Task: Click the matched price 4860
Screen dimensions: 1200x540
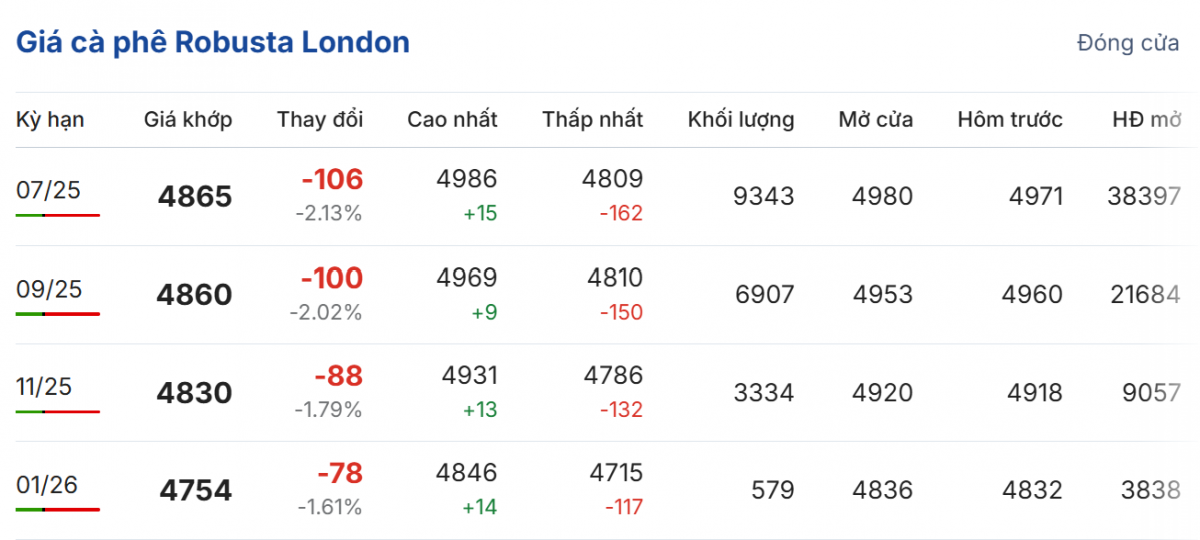Action: (x=194, y=295)
